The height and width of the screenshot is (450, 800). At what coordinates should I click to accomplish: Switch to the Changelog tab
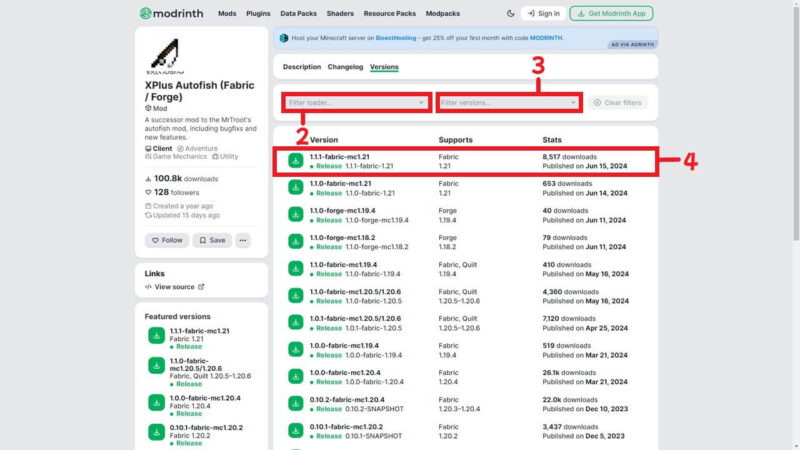pyautogui.click(x=345, y=67)
